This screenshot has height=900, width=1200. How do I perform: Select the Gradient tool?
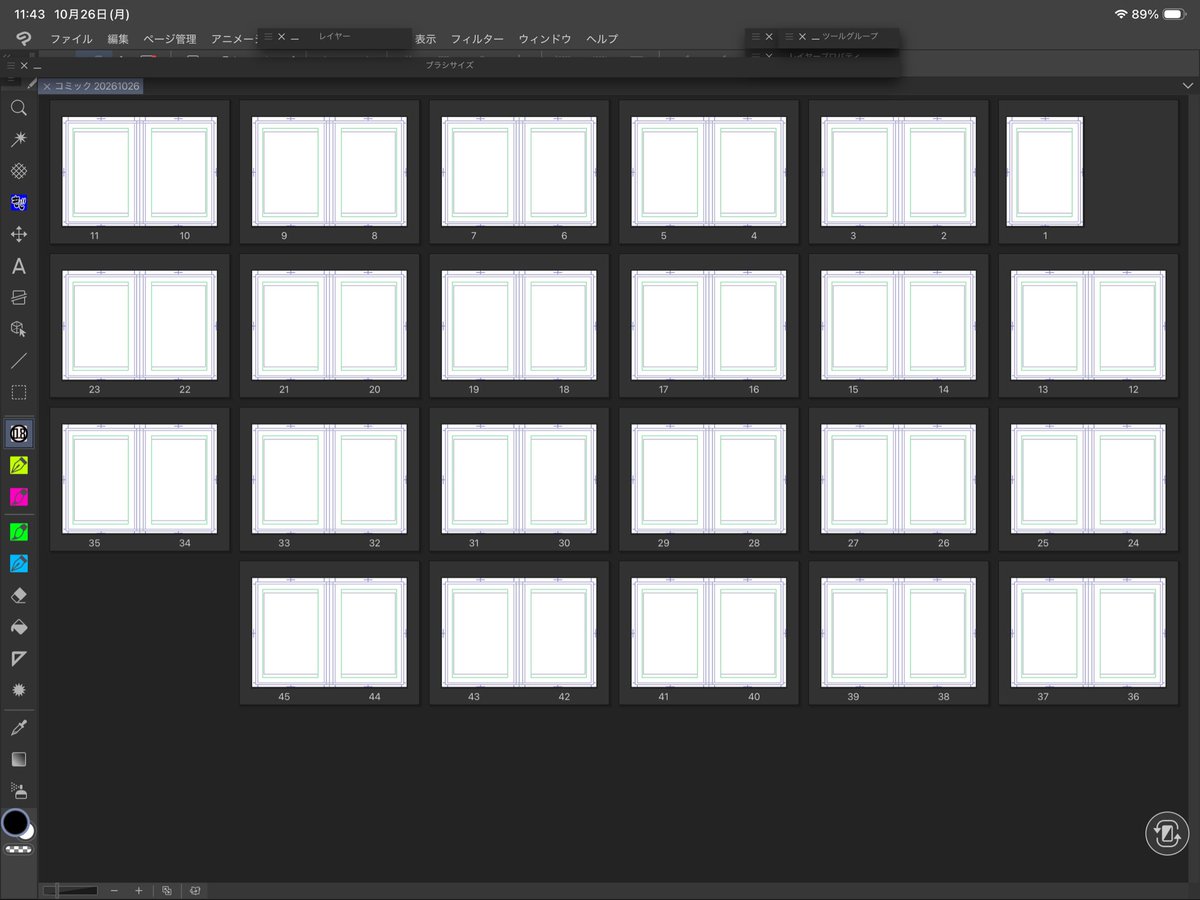pyautogui.click(x=18, y=759)
